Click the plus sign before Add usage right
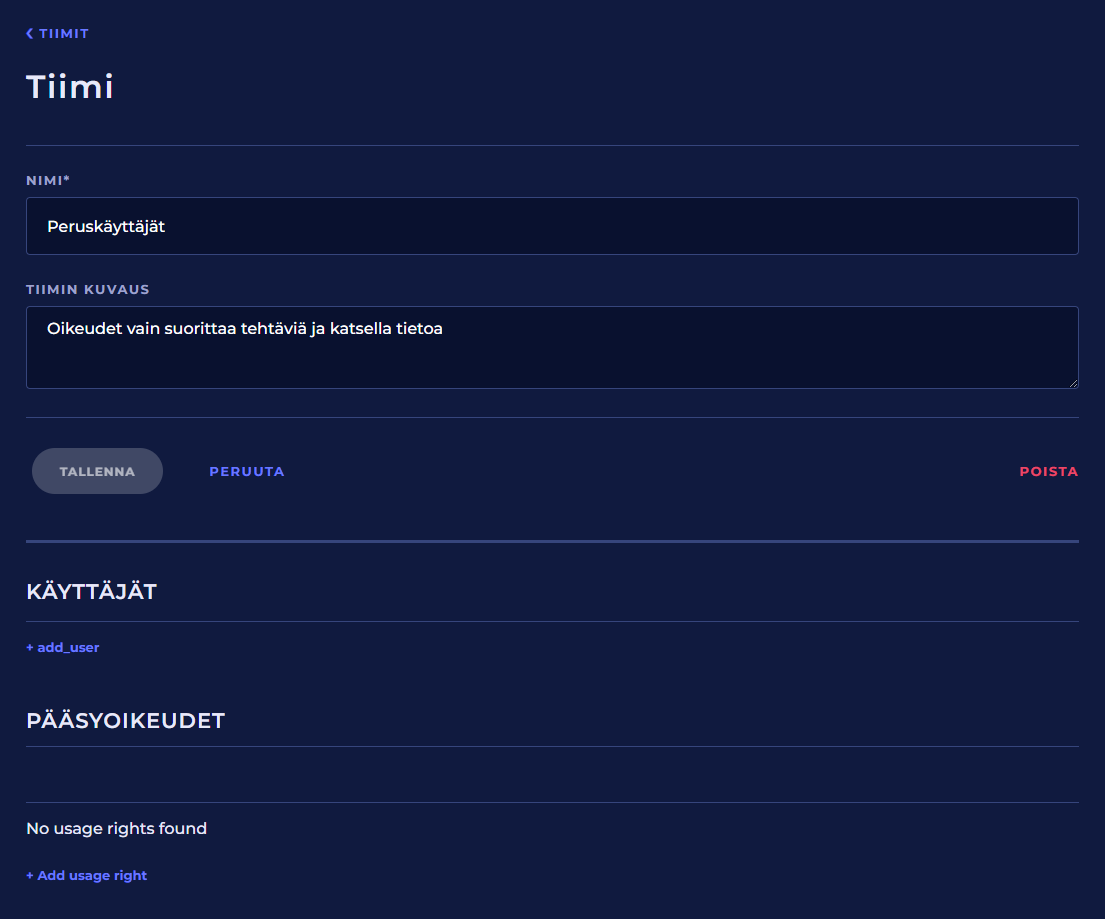Screen dimensions: 1105x919 (x=30, y=876)
